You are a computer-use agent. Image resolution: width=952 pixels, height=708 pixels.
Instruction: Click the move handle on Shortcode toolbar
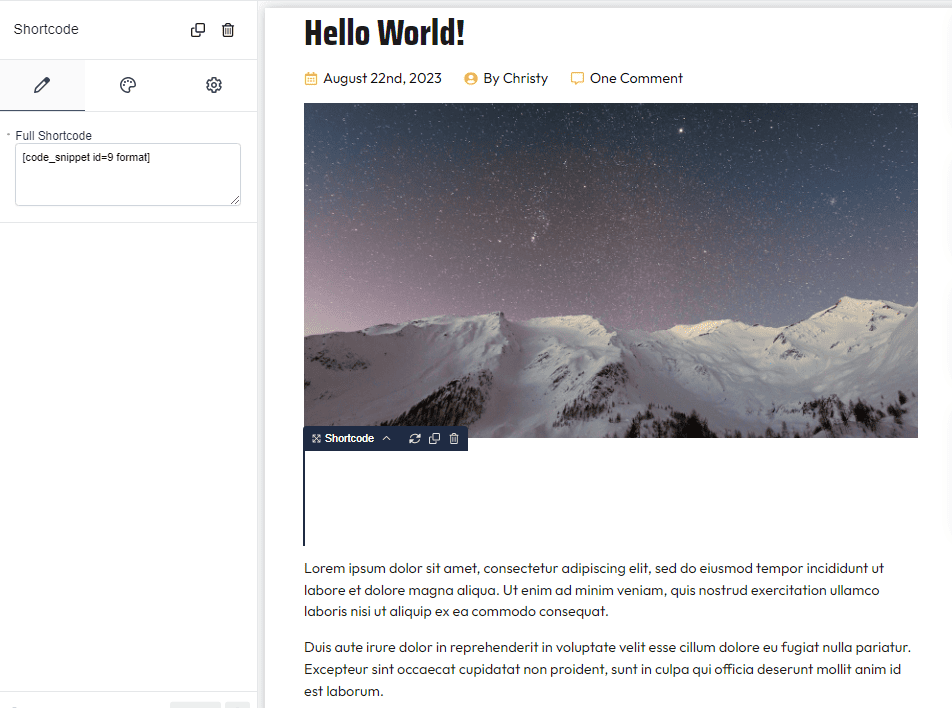pos(316,438)
